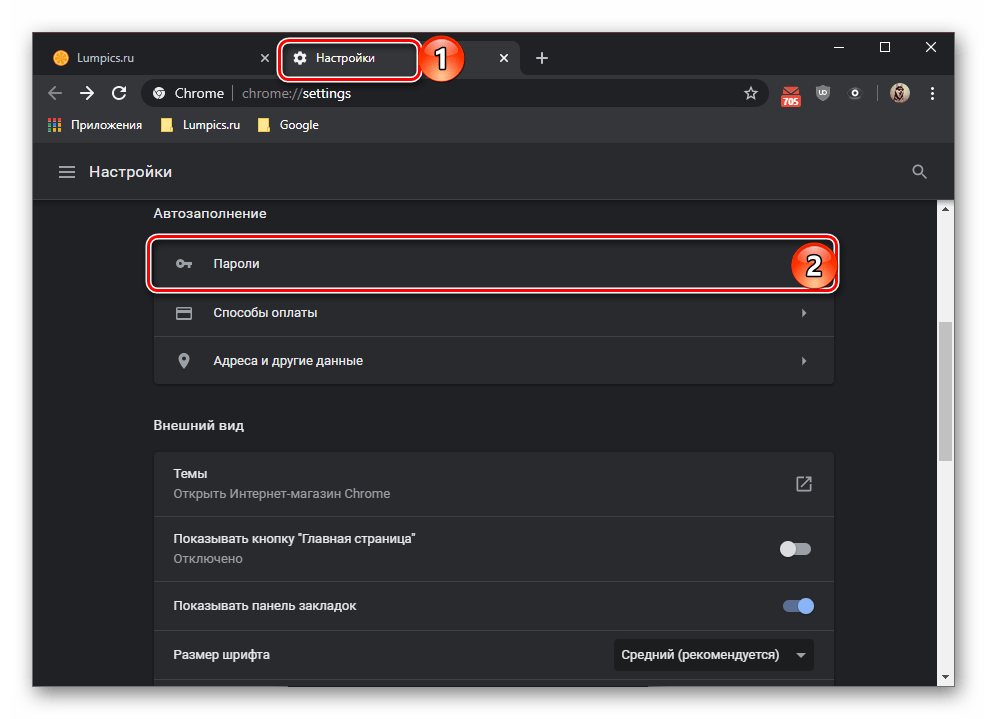Click the location pin icon beside Адреса

pyautogui.click(x=184, y=361)
